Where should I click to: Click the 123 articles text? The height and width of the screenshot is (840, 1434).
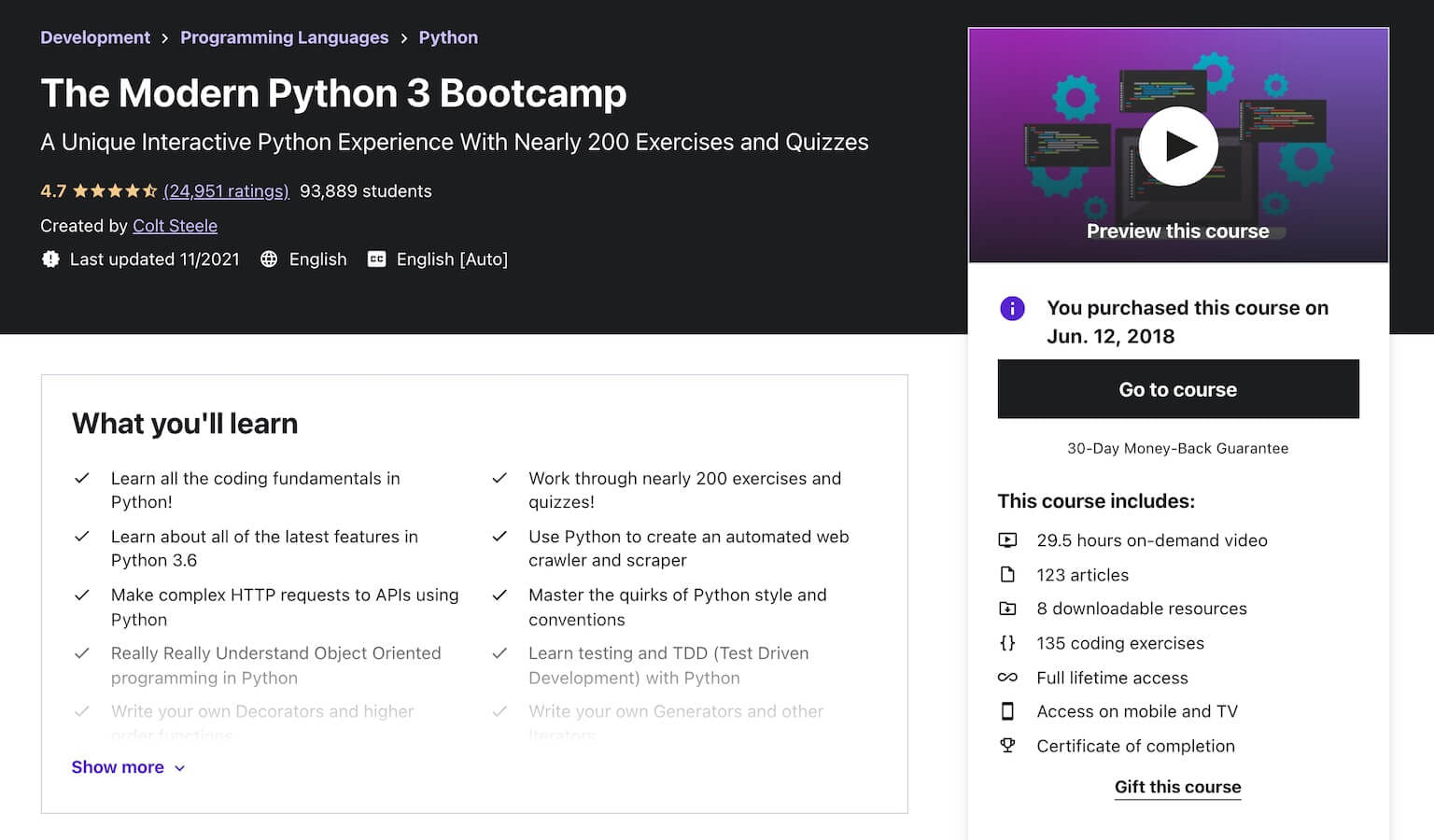point(1083,575)
